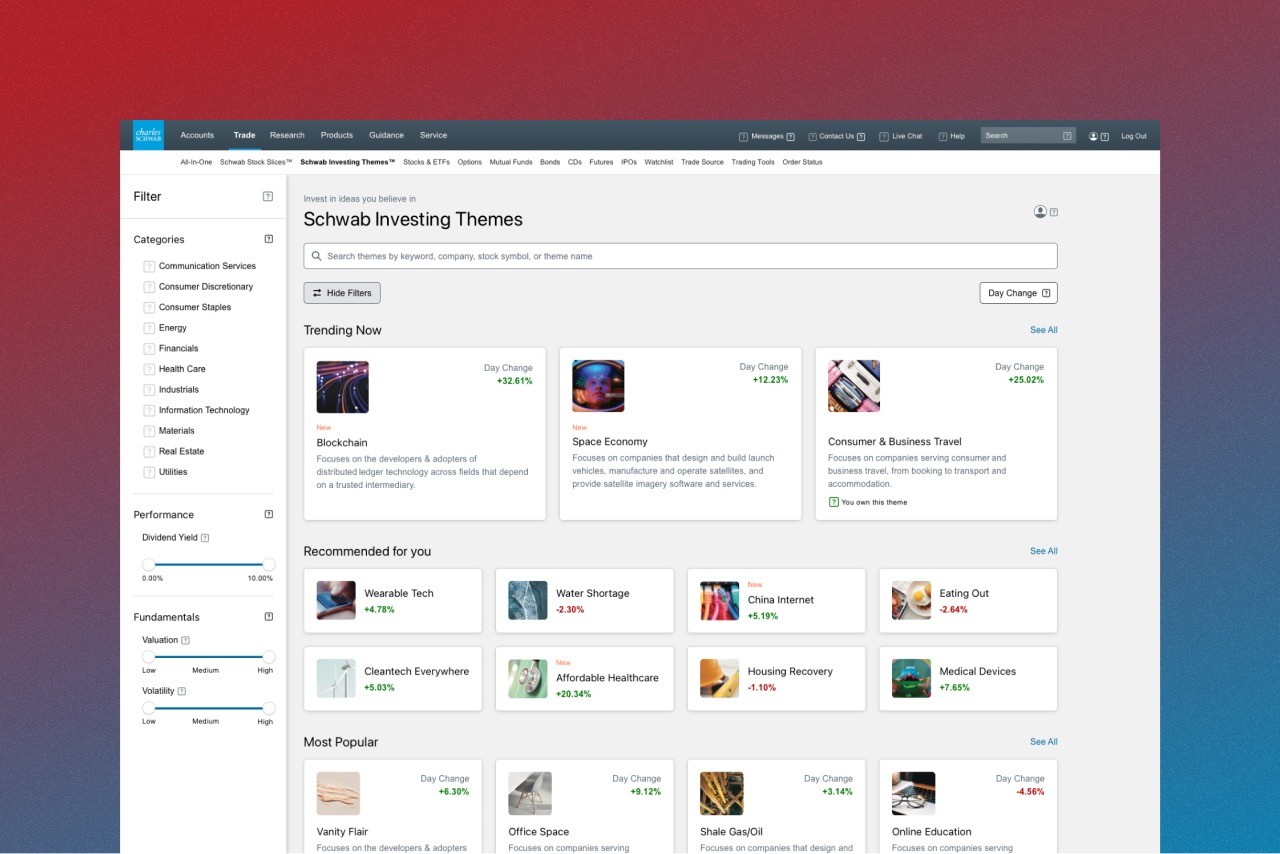
Task: Click the search magnifier icon in theme search bar
Action: click(x=317, y=255)
